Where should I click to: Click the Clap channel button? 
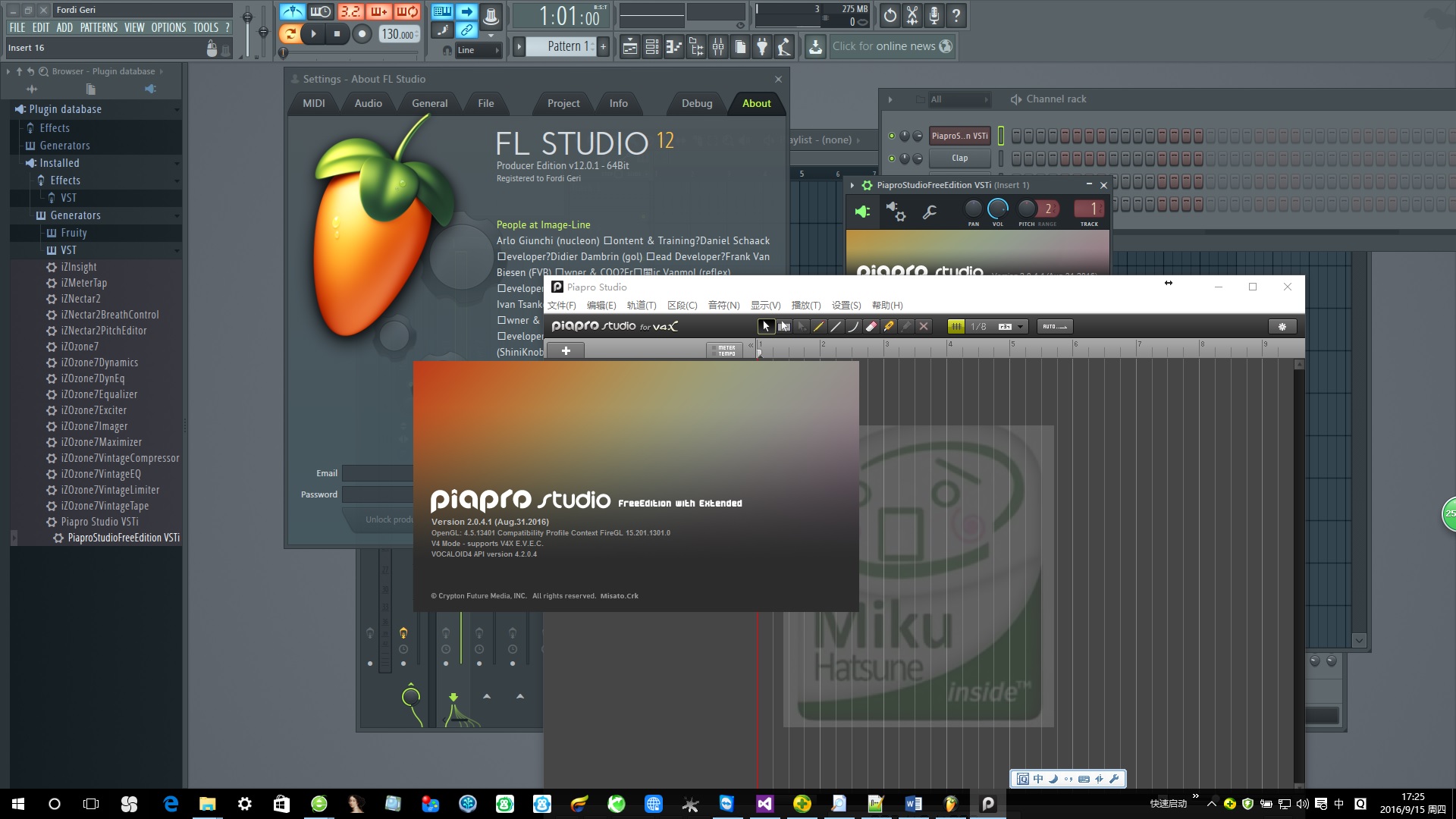coord(960,158)
